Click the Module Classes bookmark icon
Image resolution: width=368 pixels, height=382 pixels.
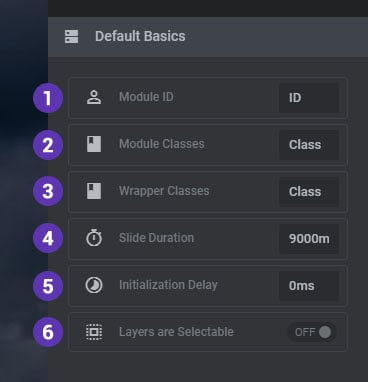point(94,144)
